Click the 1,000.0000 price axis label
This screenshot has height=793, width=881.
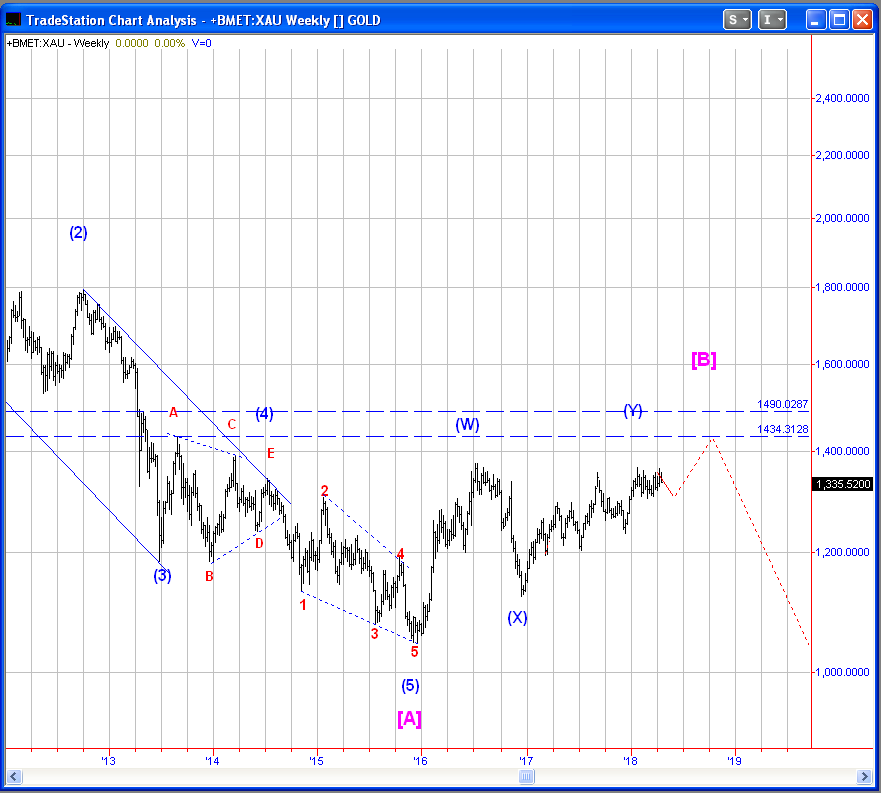[x=842, y=672]
